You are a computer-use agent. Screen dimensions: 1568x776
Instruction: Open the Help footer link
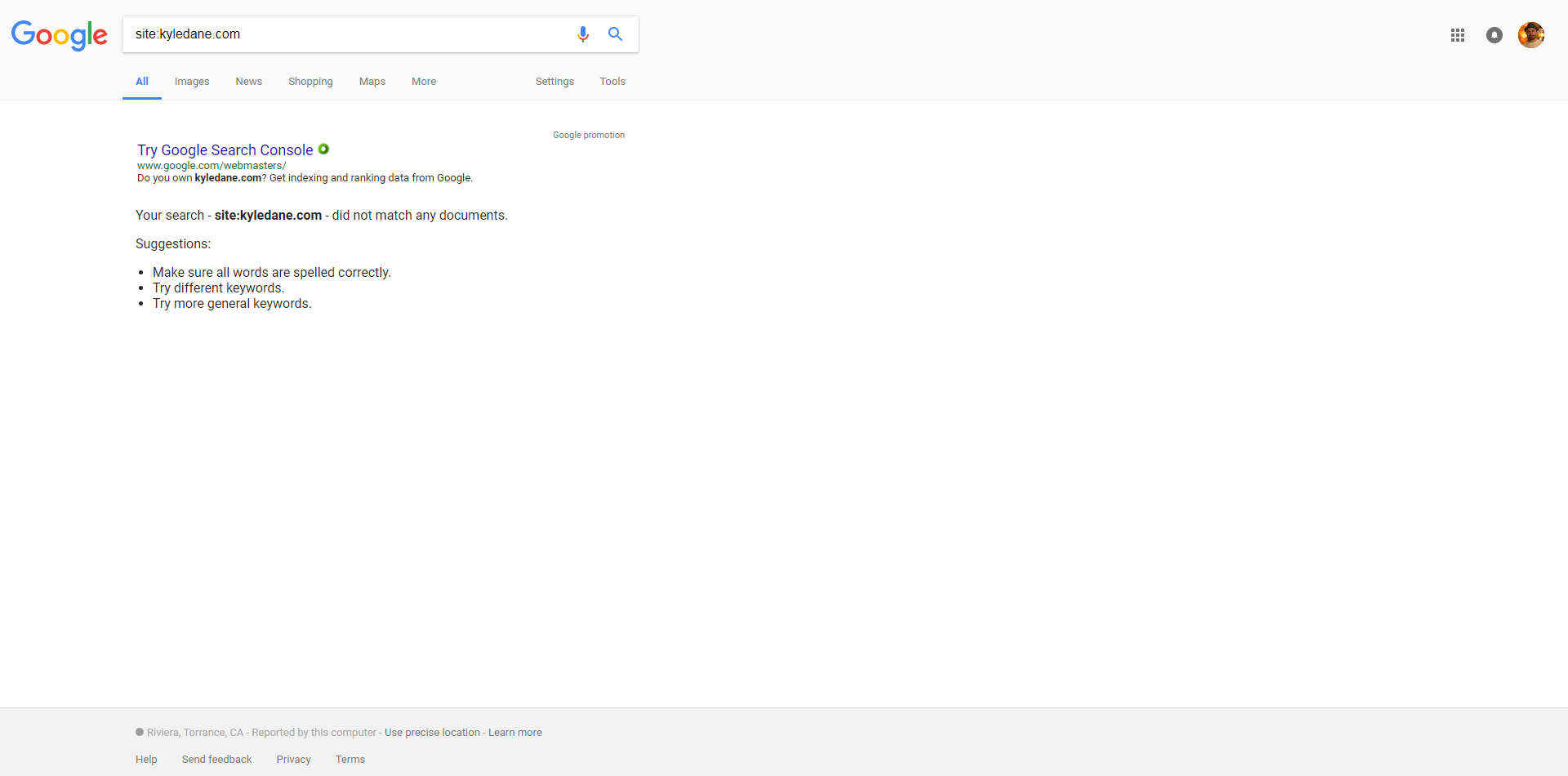[146, 760]
